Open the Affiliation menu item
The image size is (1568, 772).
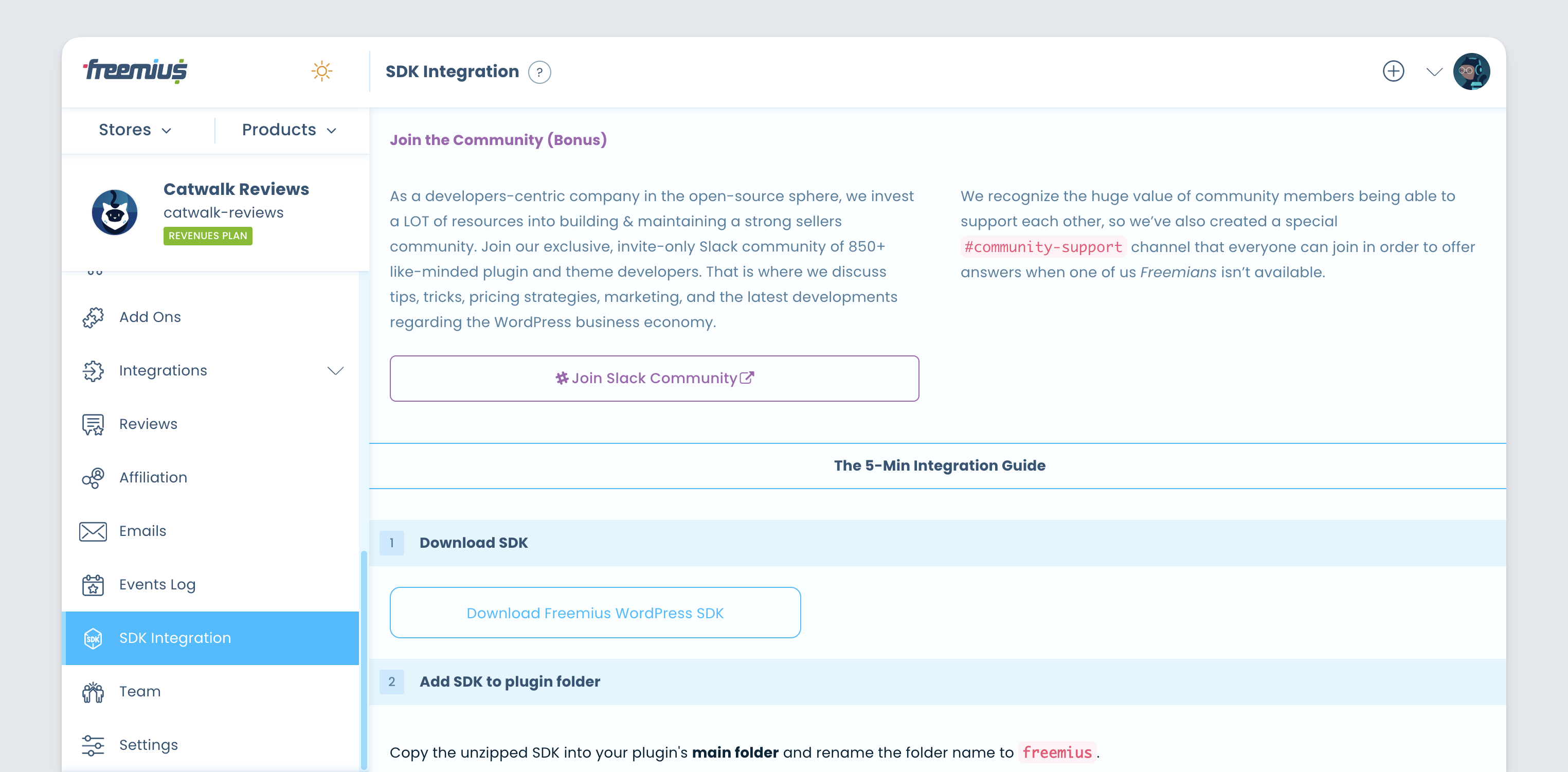pyautogui.click(x=210, y=478)
